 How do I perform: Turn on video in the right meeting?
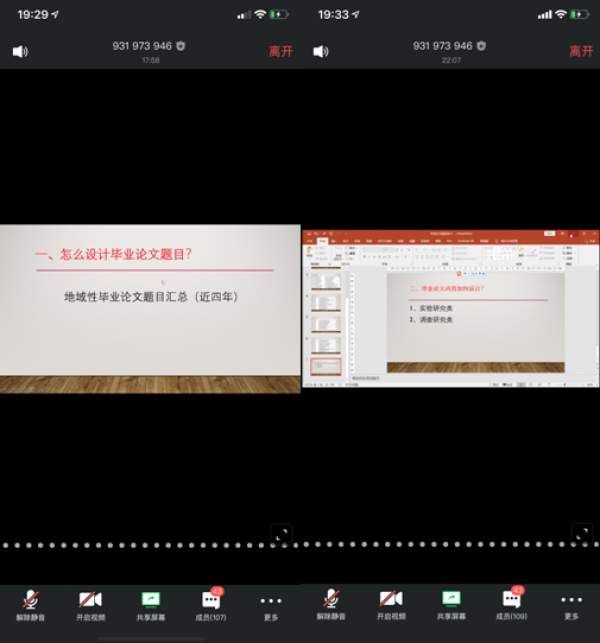(x=391, y=601)
